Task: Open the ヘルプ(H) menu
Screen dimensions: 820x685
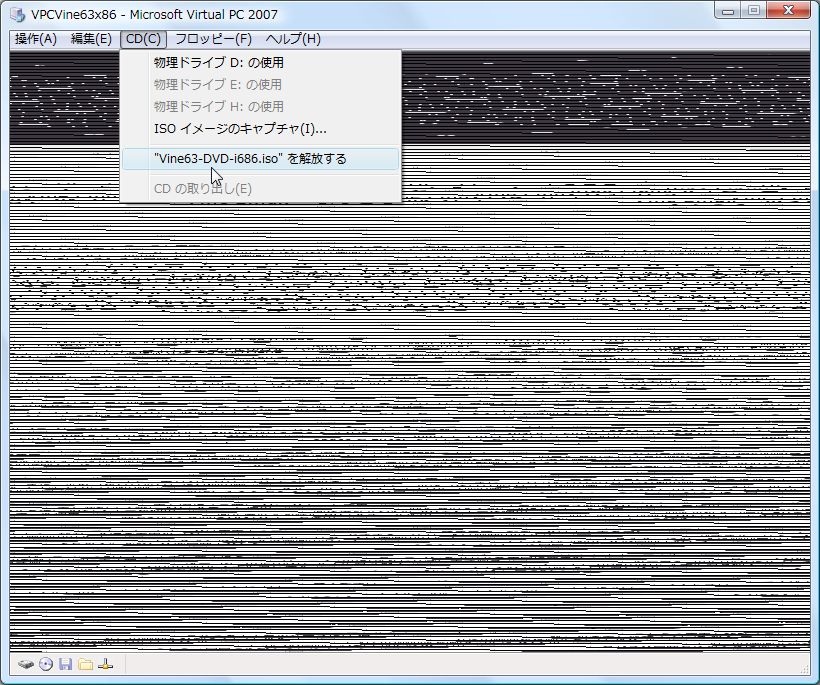Action: tap(293, 39)
